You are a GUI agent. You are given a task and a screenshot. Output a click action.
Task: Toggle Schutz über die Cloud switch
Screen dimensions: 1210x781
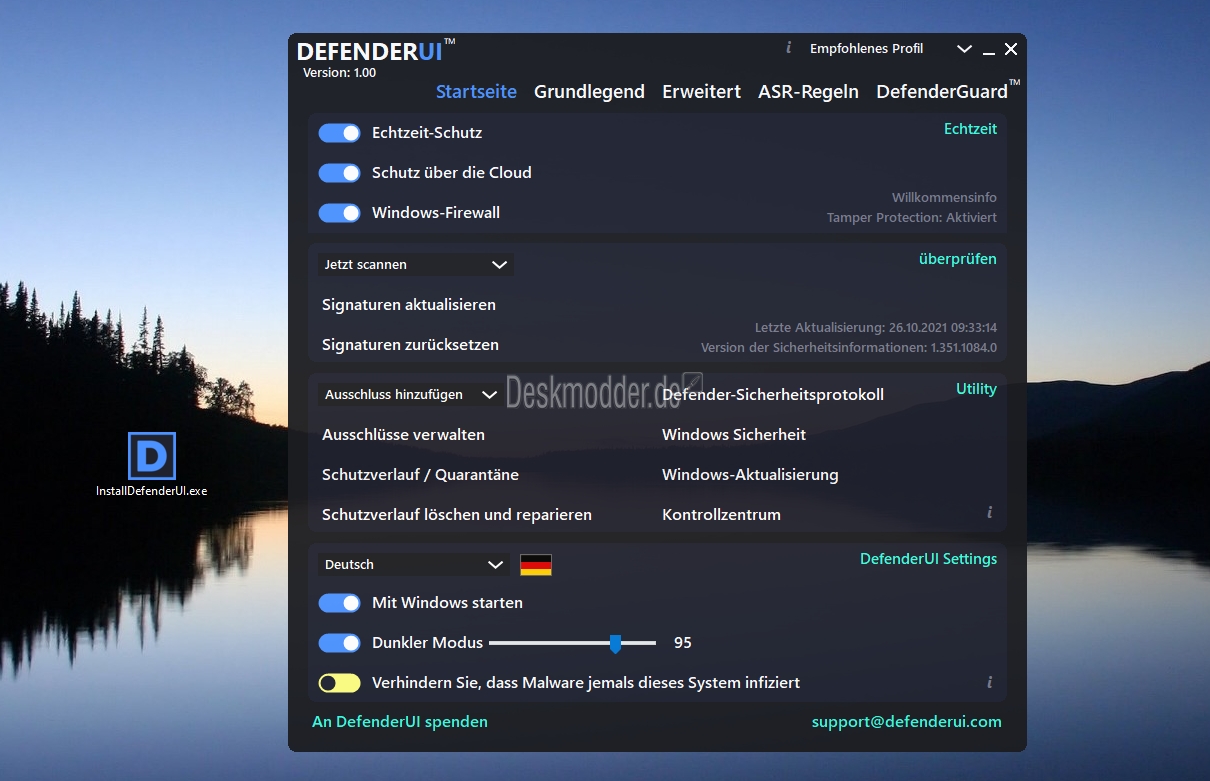click(340, 173)
